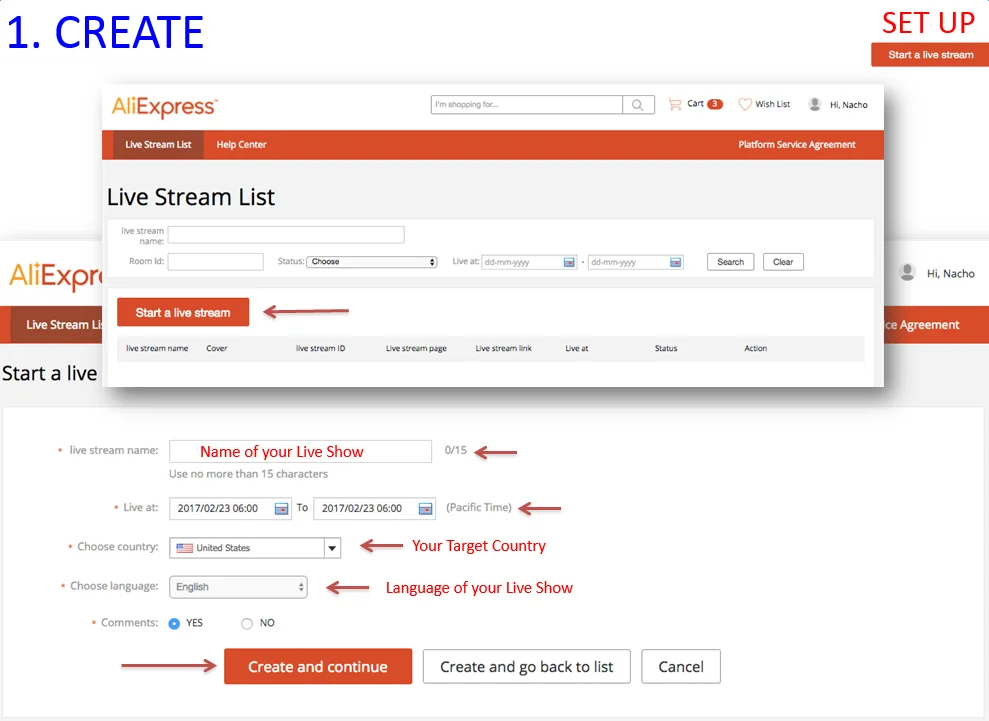This screenshot has height=721, width=989.
Task: Click the start date field 2017/02/23 06:00
Action: click(230, 508)
